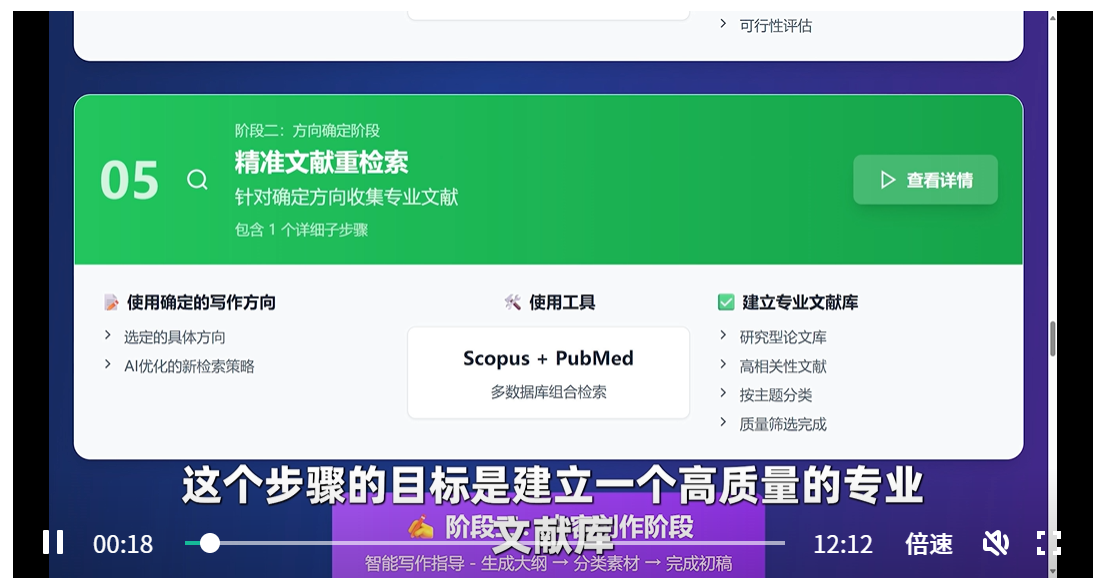Click the 包含 1 个详细子步骤 text
Screen dimensions: 1102x586
301,230
